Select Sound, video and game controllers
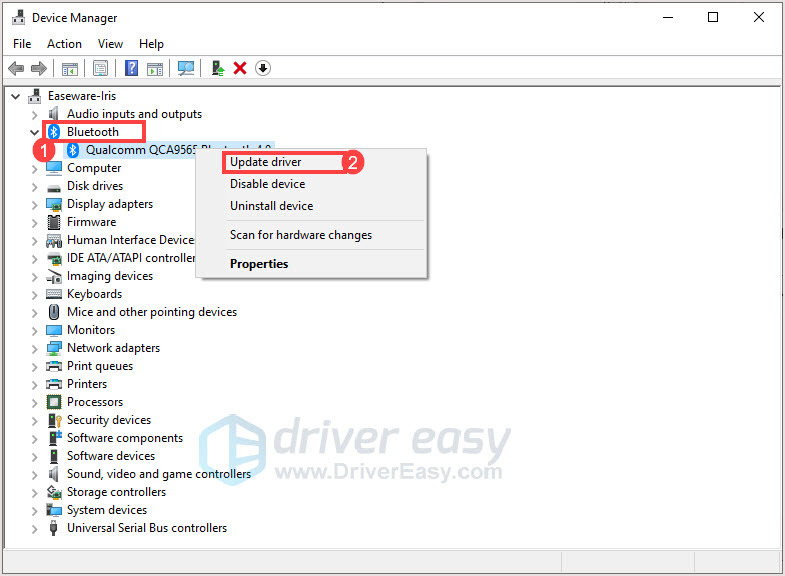Image resolution: width=785 pixels, height=576 pixels. pyautogui.click(x=158, y=474)
